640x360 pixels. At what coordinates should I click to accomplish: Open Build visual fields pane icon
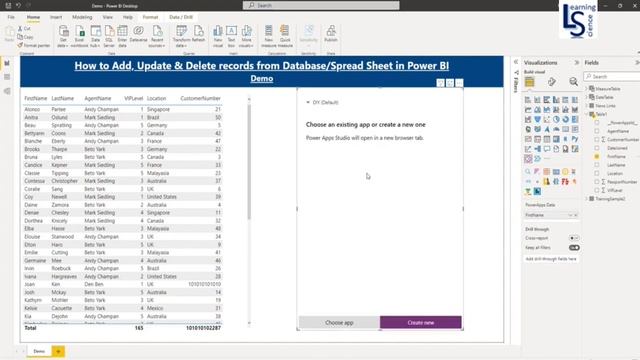pyautogui.click(x=529, y=82)
